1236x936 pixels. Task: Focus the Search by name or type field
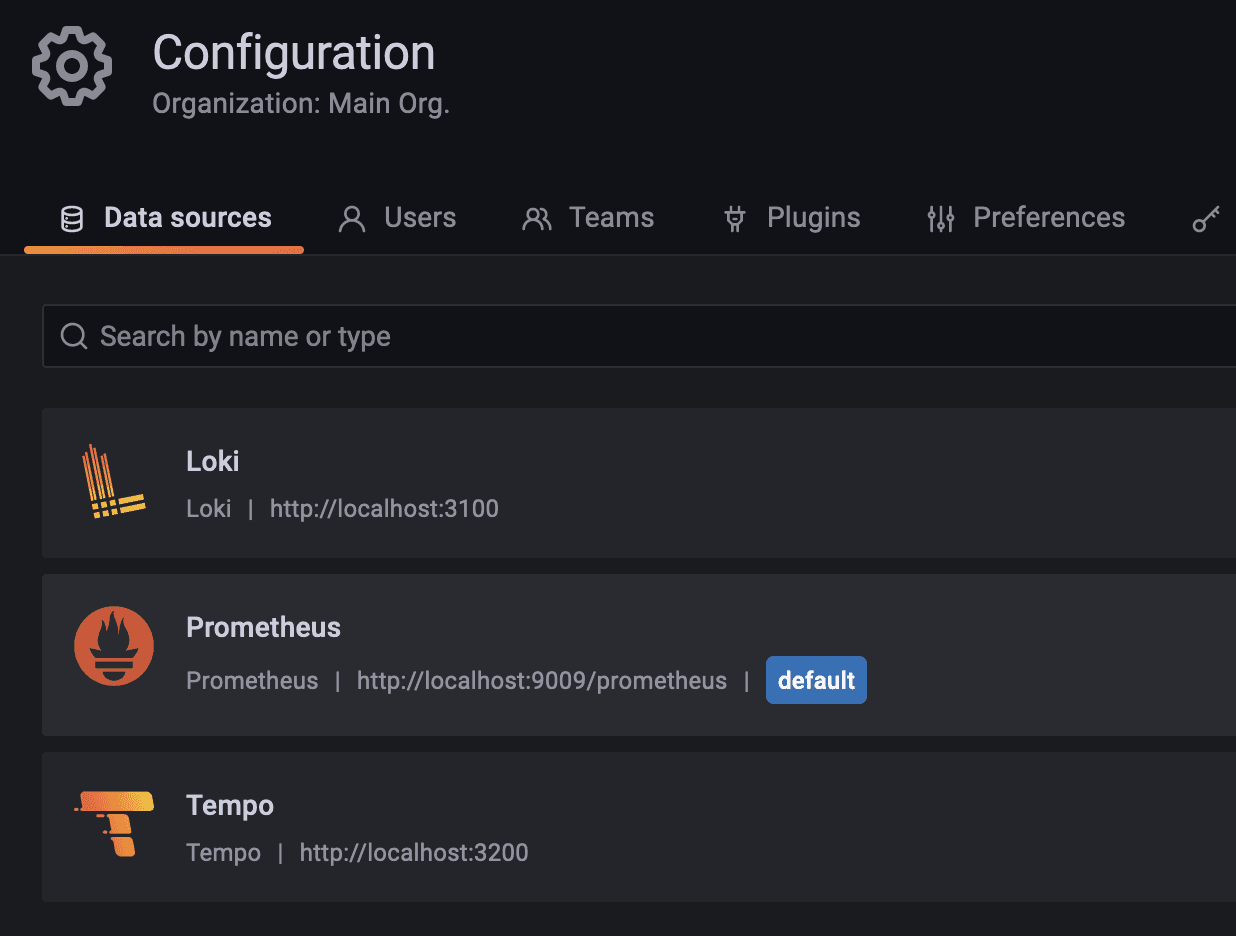click(x=639, y=336)
